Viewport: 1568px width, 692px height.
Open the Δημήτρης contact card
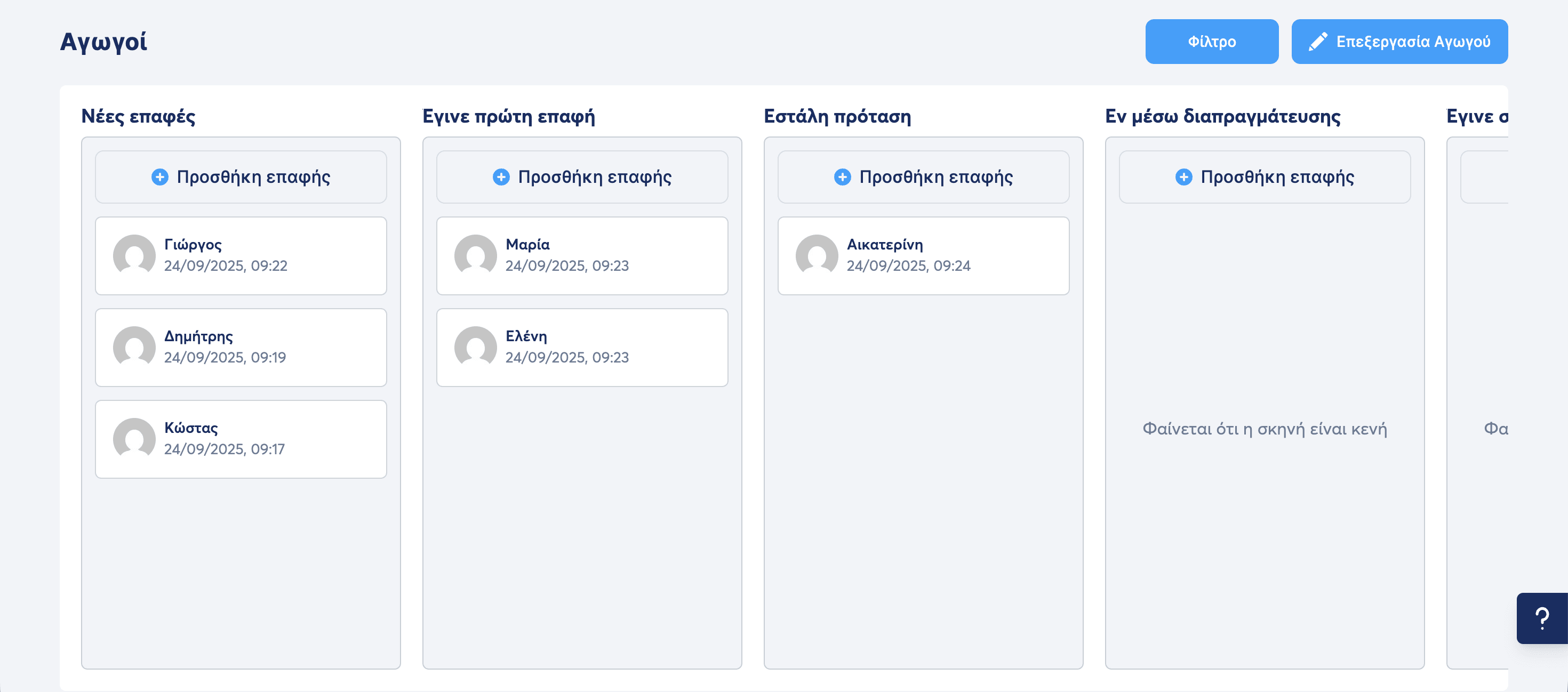tap(241, 348)
